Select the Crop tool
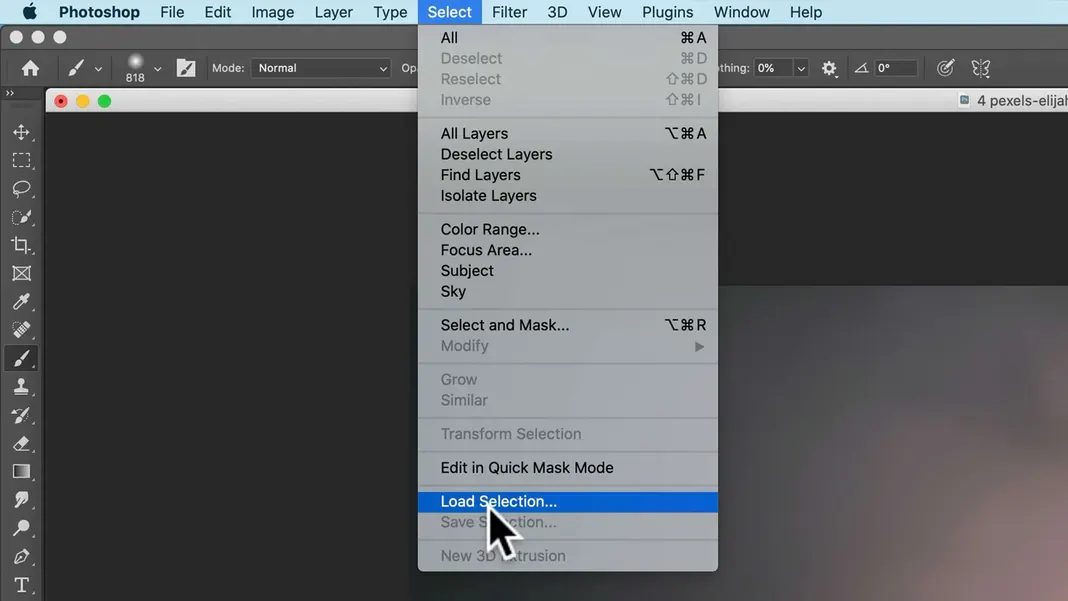This screenshot has height=601, width=1068. click(21, 245)
